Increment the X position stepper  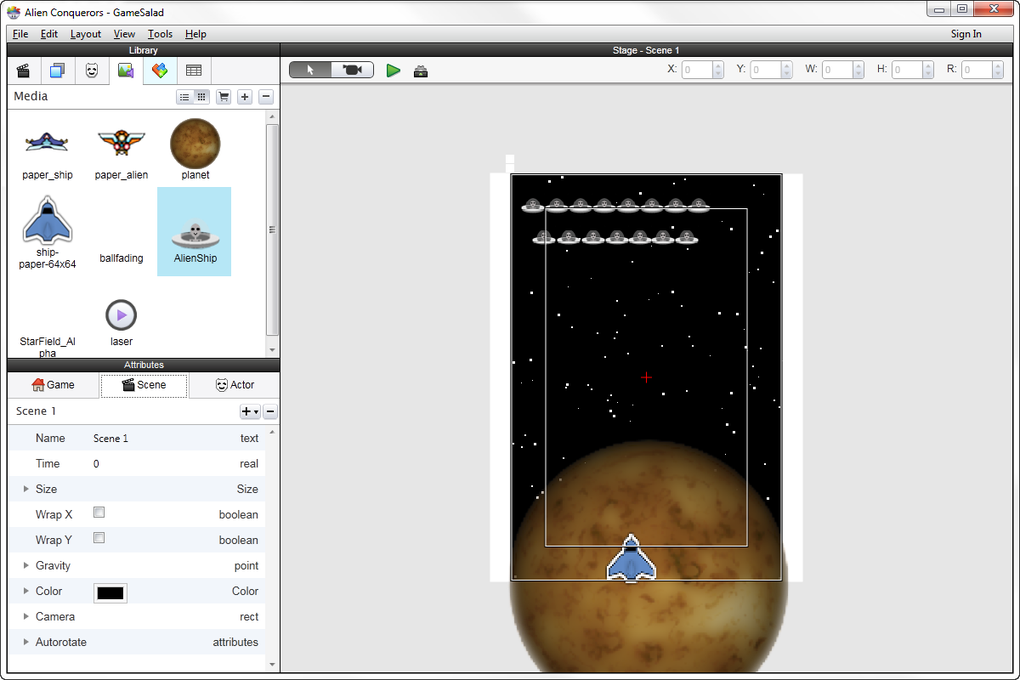pyautogui.click(x=718, y=66)
